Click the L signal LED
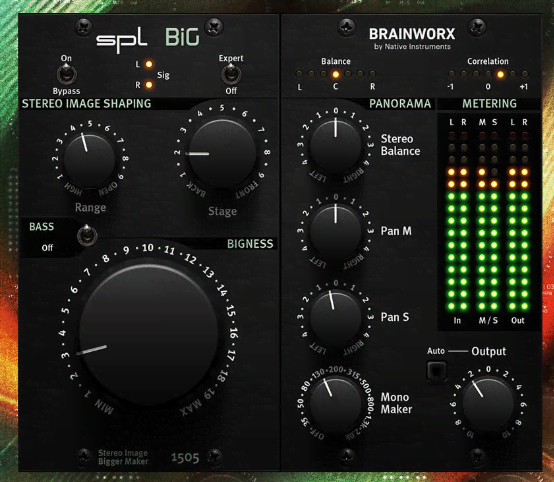 tap(149, 64)
